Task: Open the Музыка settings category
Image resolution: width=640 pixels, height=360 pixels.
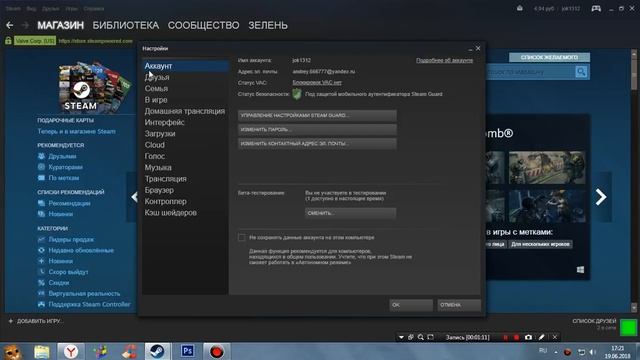Action: [185, 167]
